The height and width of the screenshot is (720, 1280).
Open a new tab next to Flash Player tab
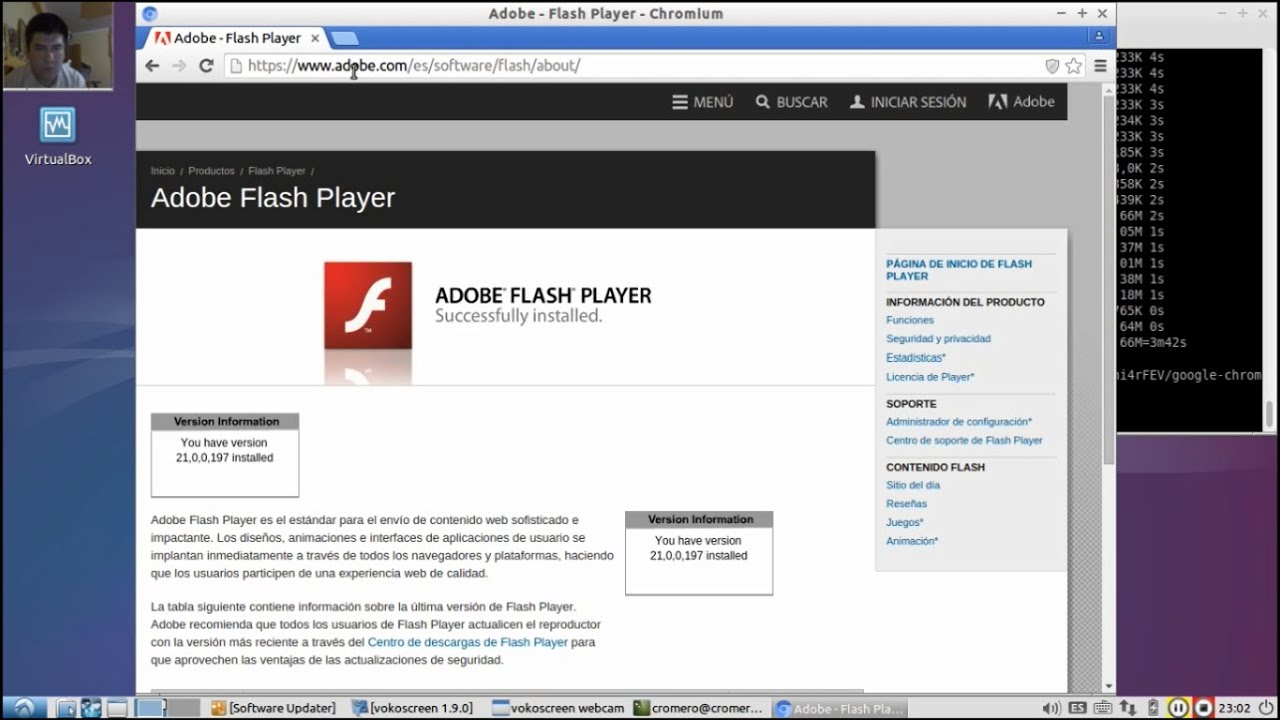click(344, 38)
